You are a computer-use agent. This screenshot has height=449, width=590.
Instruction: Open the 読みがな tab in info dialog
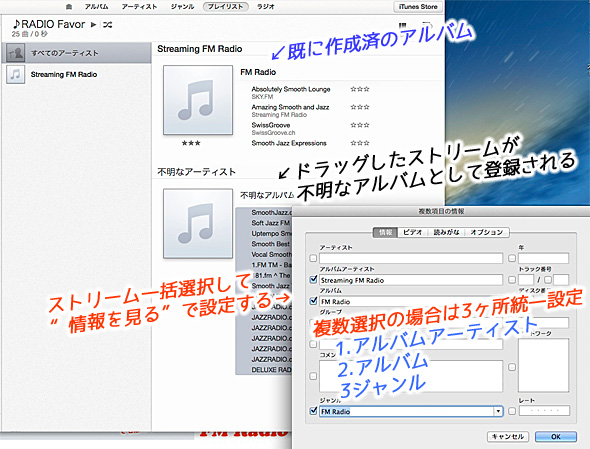(x=447, y=232)
